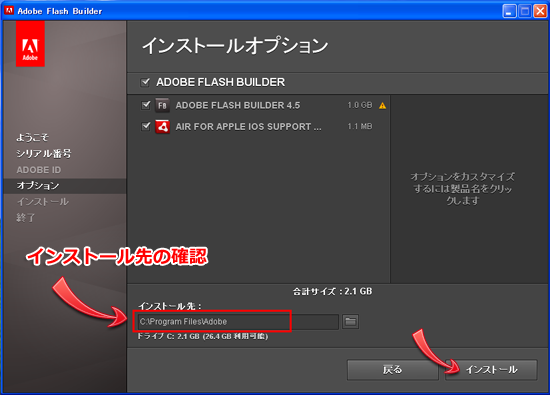Click the ADOBE FLASH BUILDER 4.5 product name
The height and width of the screenshot is (395, 550).
[238, 105]
